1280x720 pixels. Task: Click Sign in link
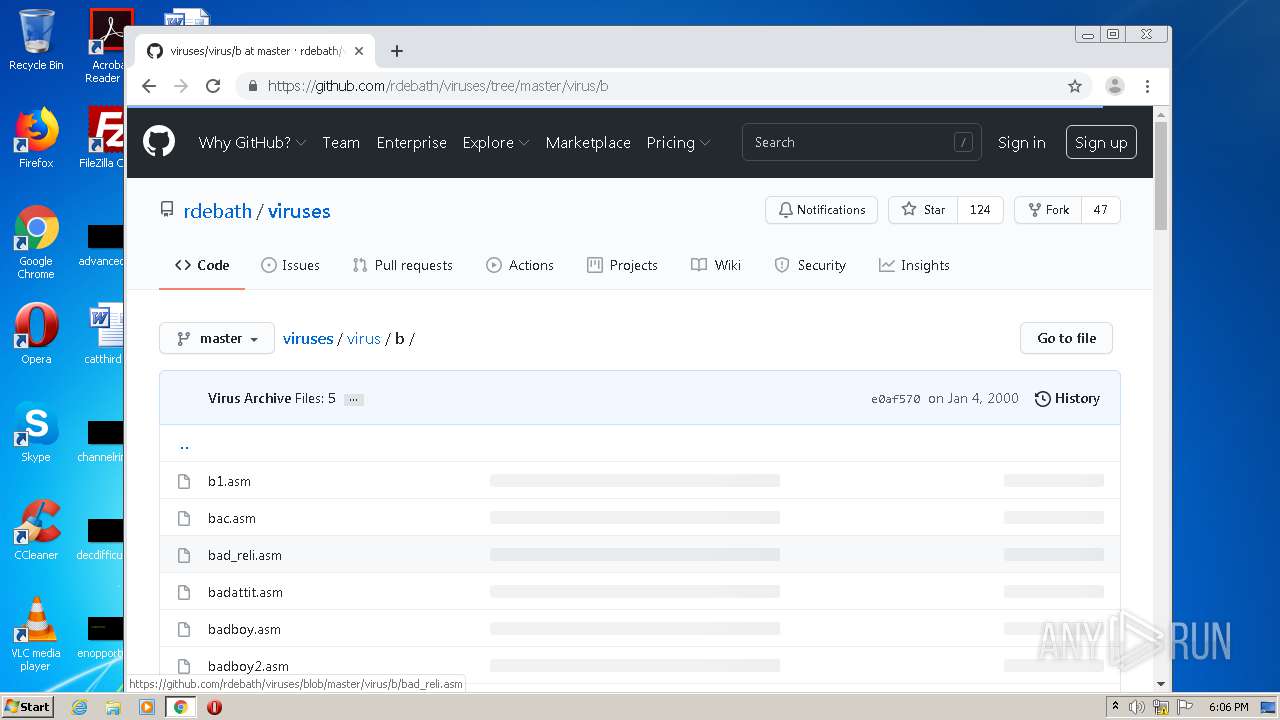click(1021, 142)
